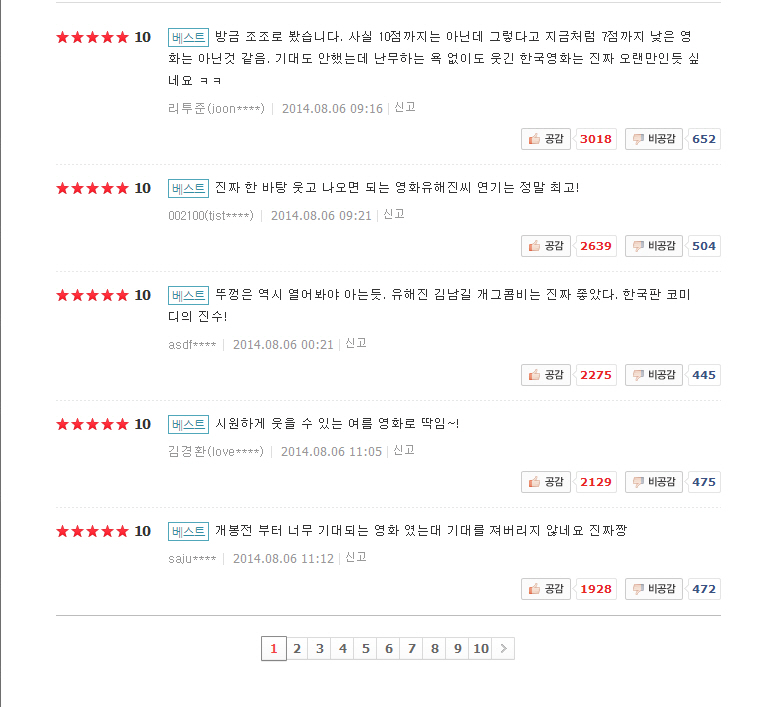Open page 7 of the reviews
Image resolution: width=774 pixels, height=707 pixels.
coord(412,648)
